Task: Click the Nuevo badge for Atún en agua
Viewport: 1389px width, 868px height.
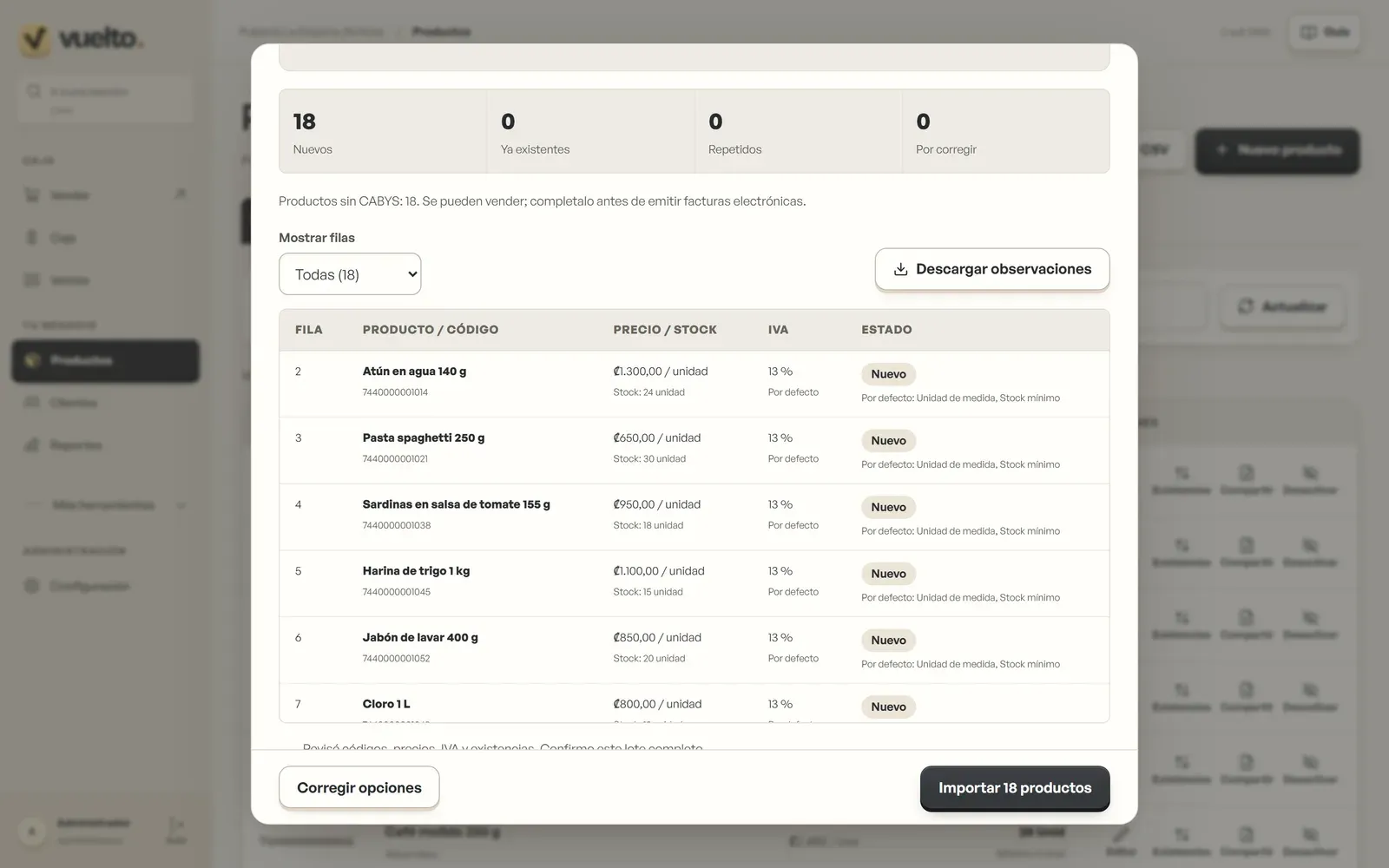Action: point(888,374)
